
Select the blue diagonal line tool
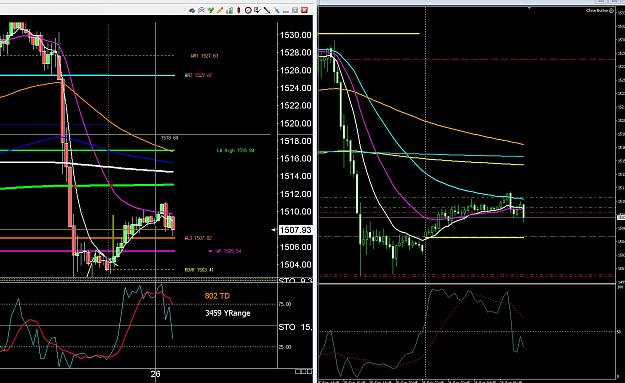pos(277,11)
